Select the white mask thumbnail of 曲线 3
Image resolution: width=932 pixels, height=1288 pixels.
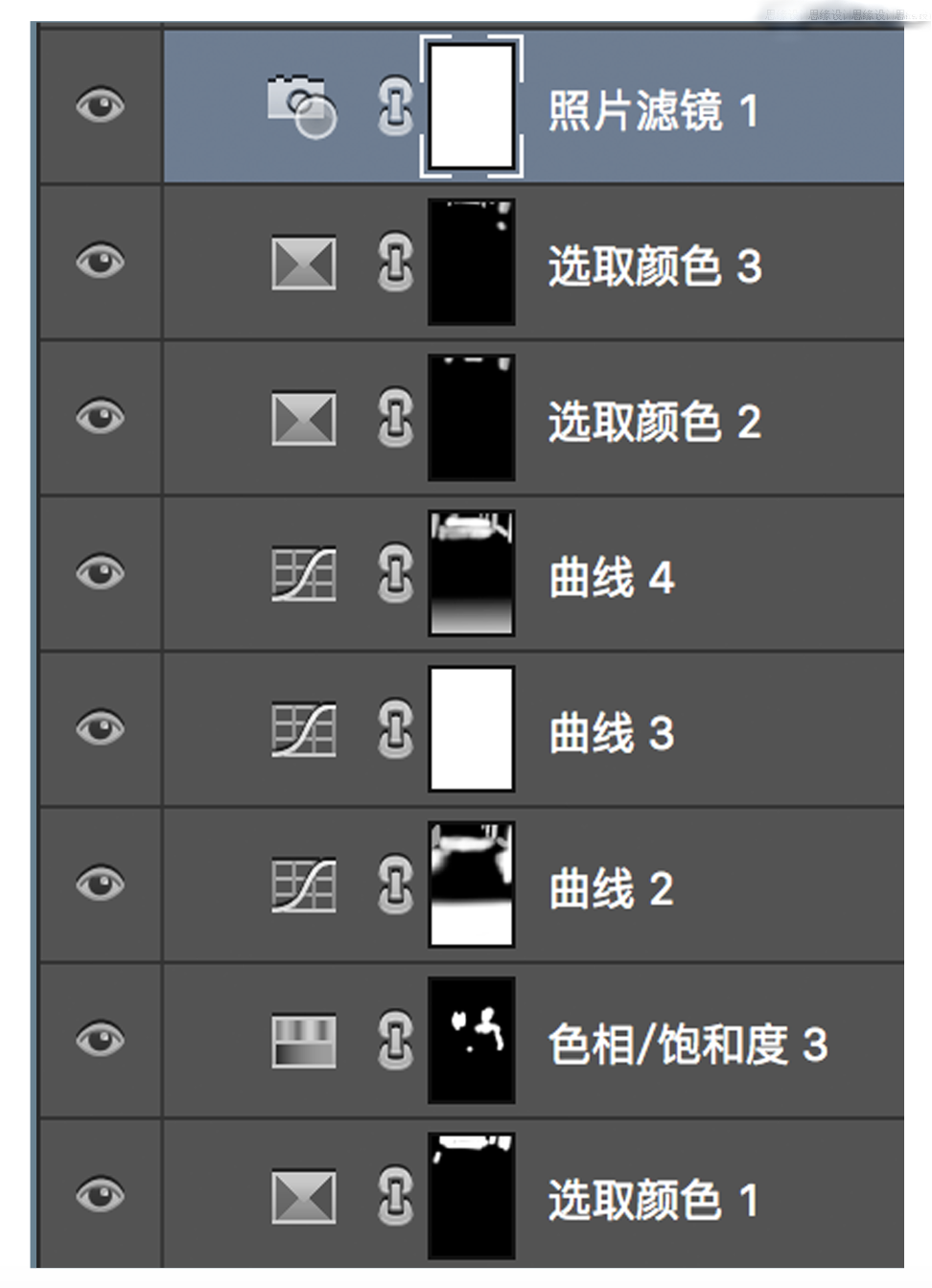tap(471, 729)
